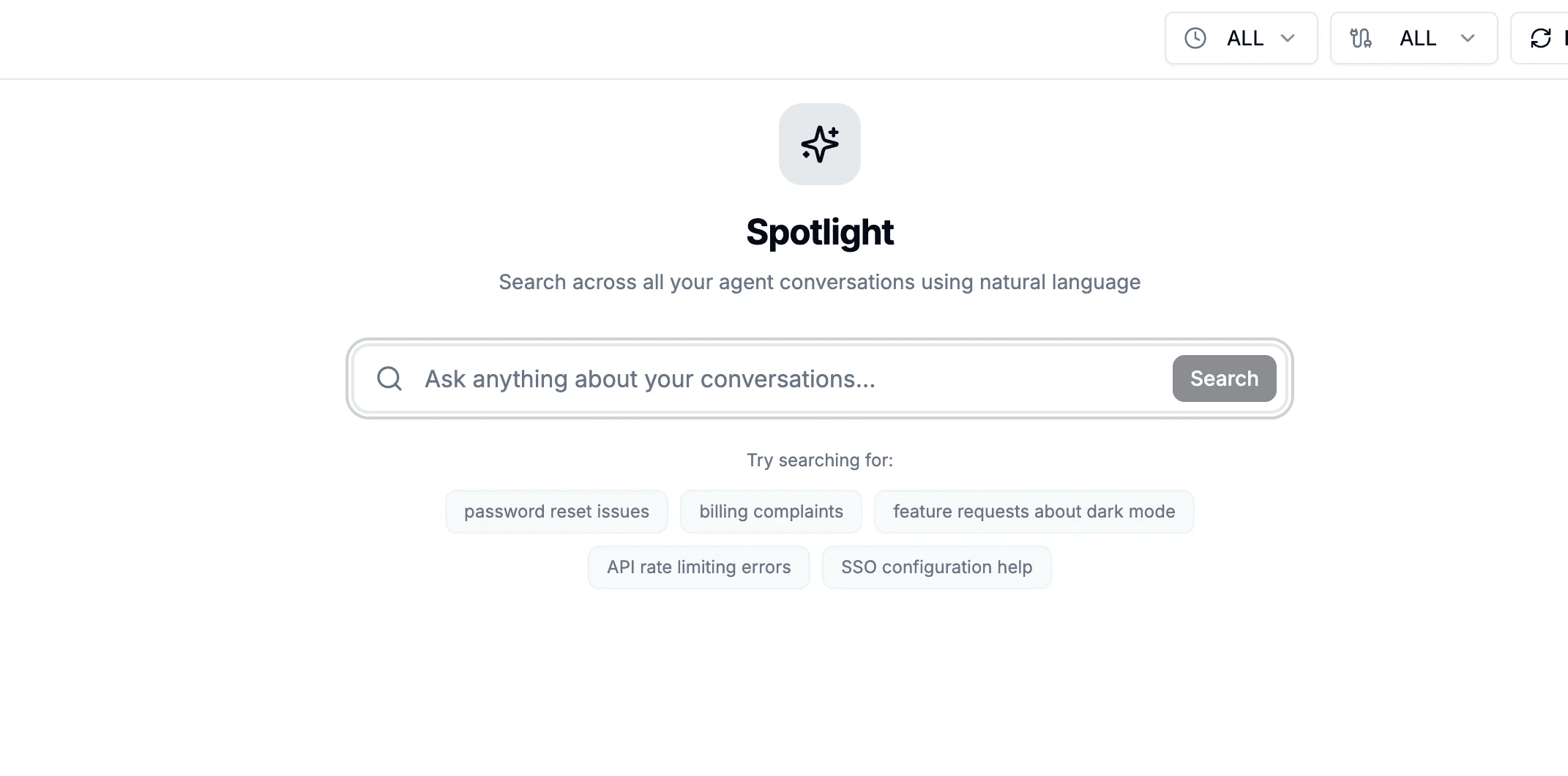
Task: Select the billing complaints suggestion
Action: [x=771, y=511]
